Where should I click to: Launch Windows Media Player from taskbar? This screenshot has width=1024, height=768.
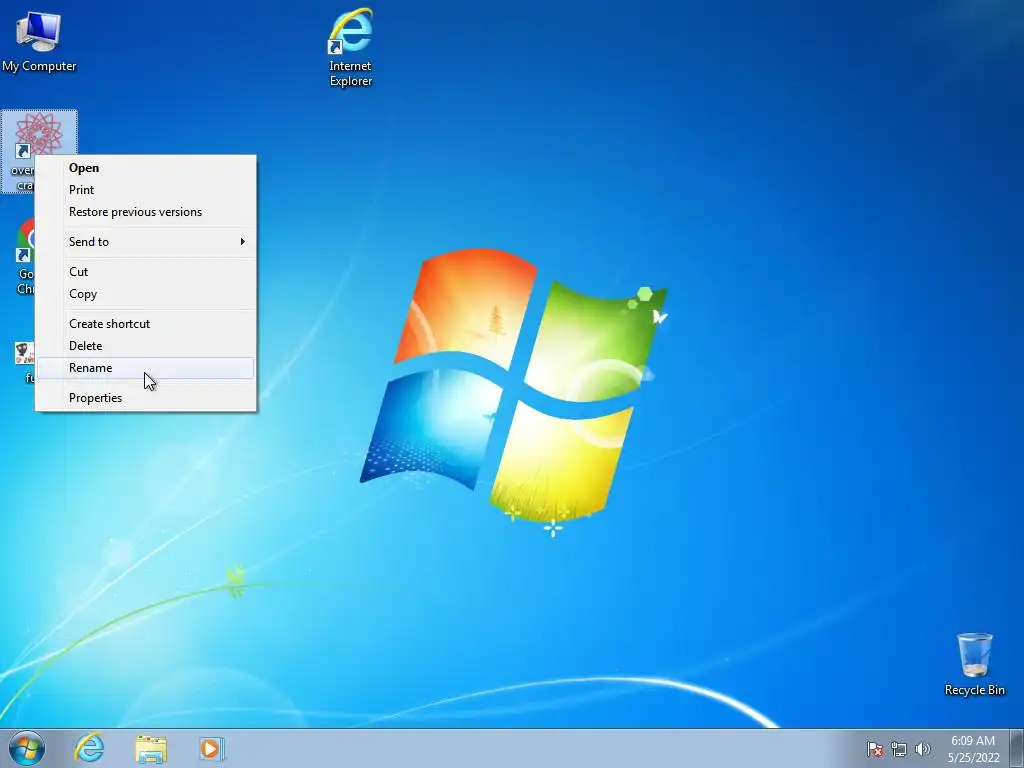pos(211,749)
